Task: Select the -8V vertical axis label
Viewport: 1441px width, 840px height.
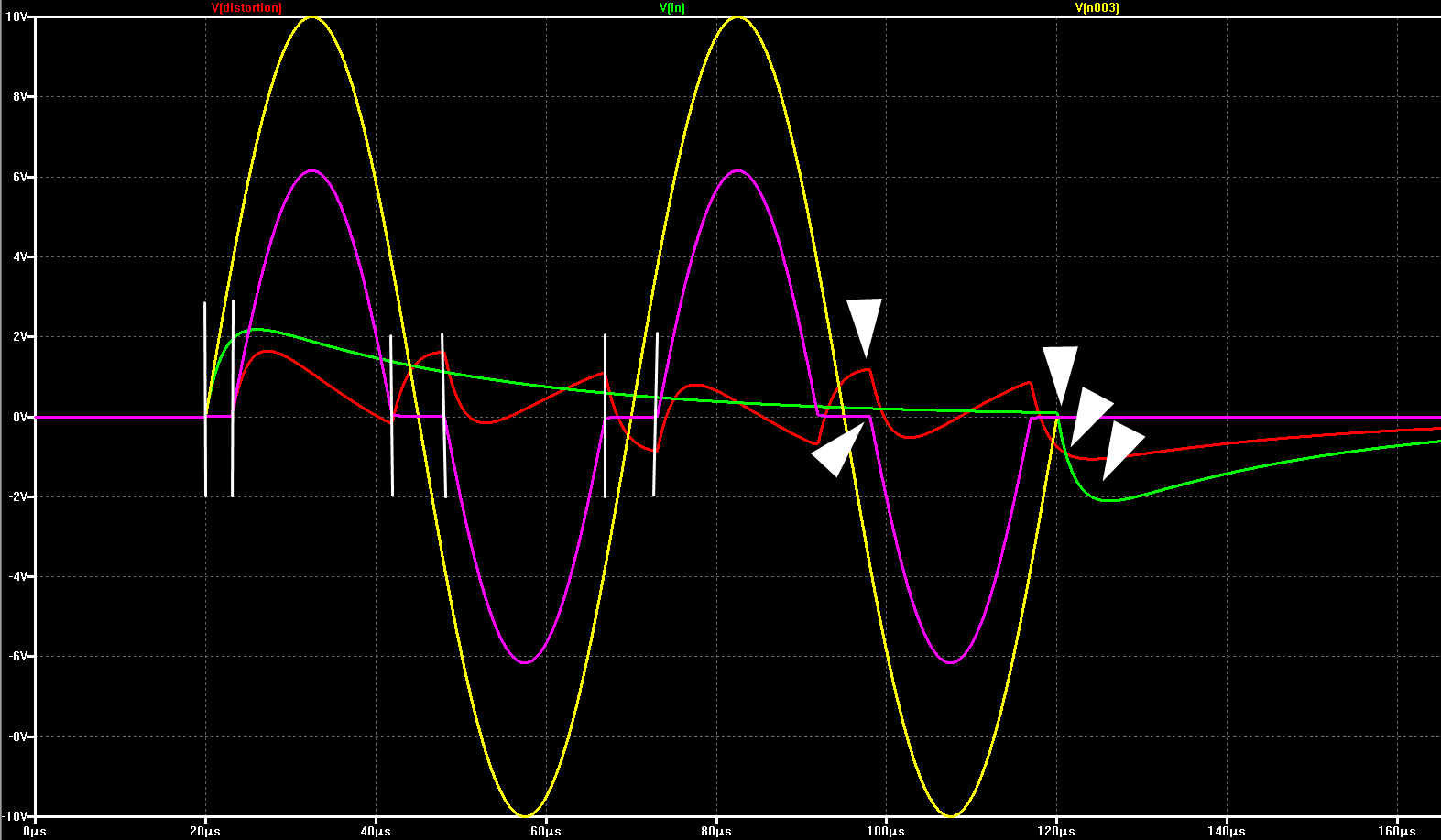Action: 17,736
